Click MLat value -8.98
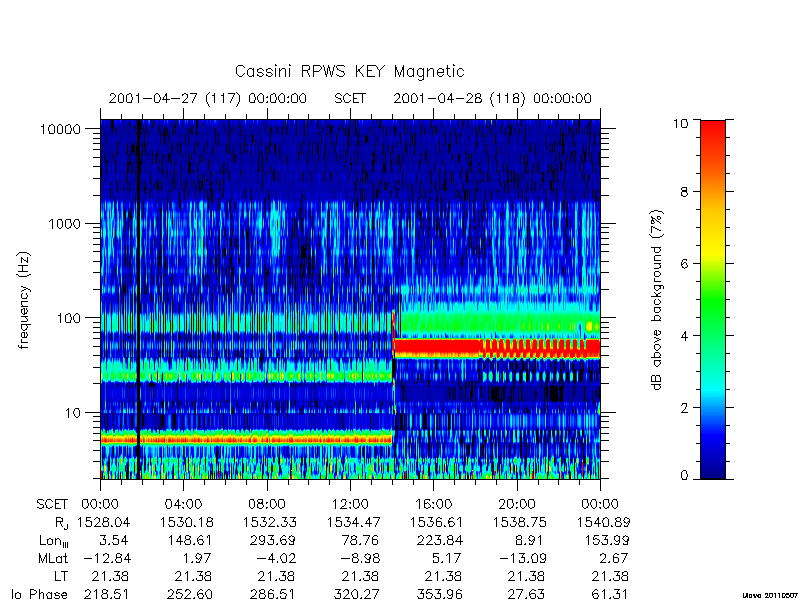The height and width of the screenshot is (600, 800). (x=361, y=558)
